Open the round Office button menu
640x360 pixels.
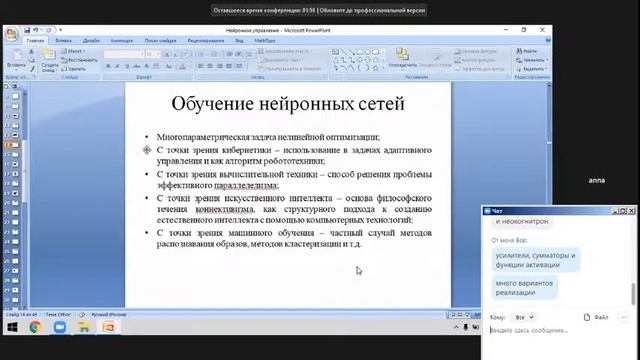(12, 34)
